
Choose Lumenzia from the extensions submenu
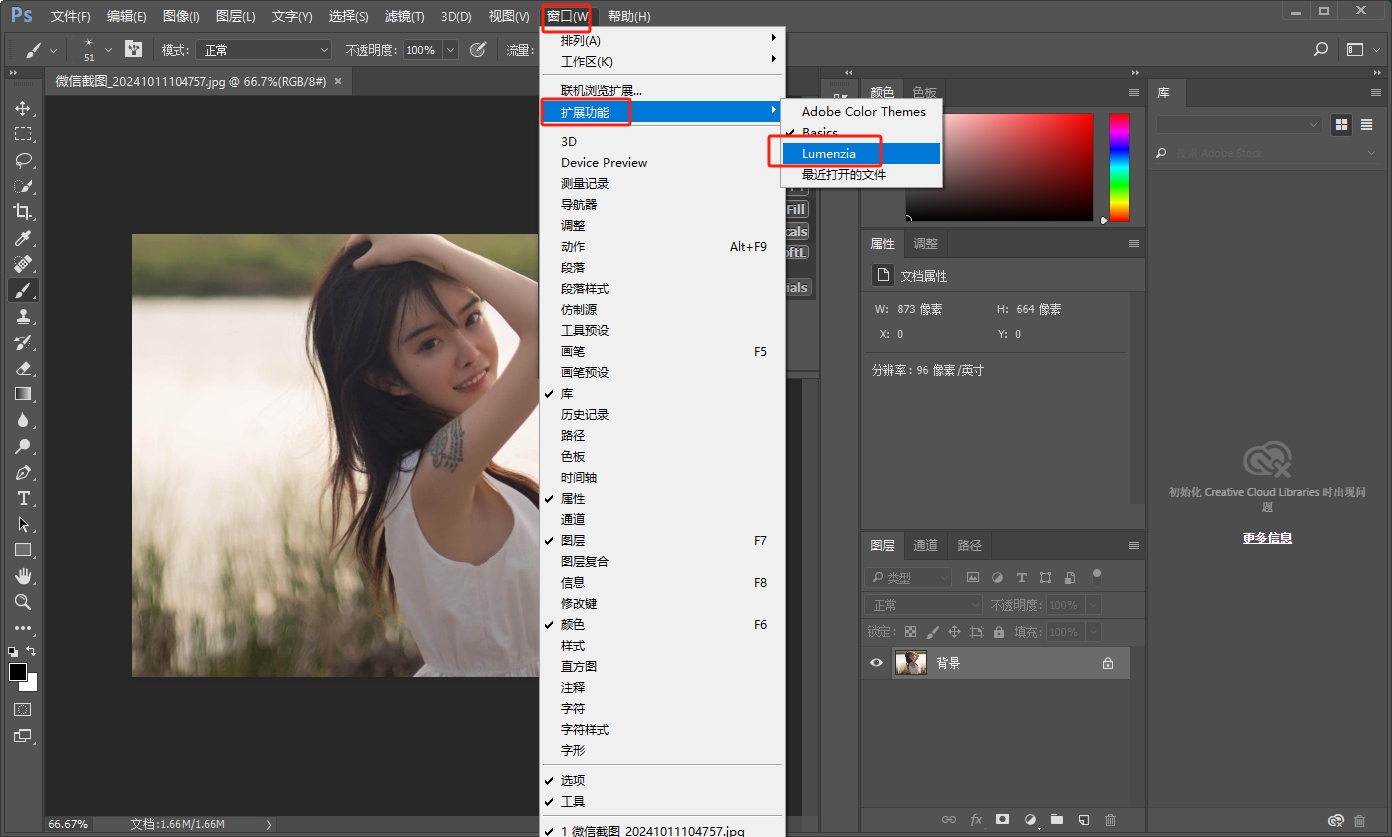[x=829, y=154]
